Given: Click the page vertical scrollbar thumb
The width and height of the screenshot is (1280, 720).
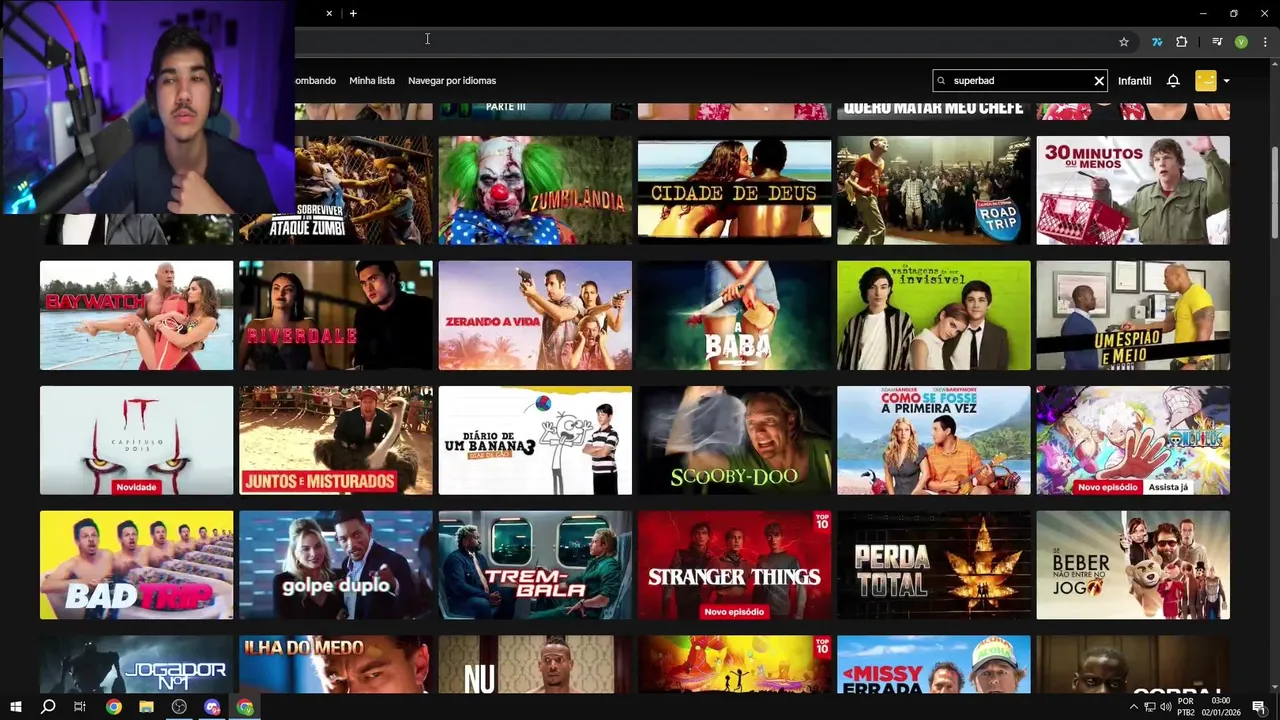Looking at the screenshot, I should (x=1274, y=192).
